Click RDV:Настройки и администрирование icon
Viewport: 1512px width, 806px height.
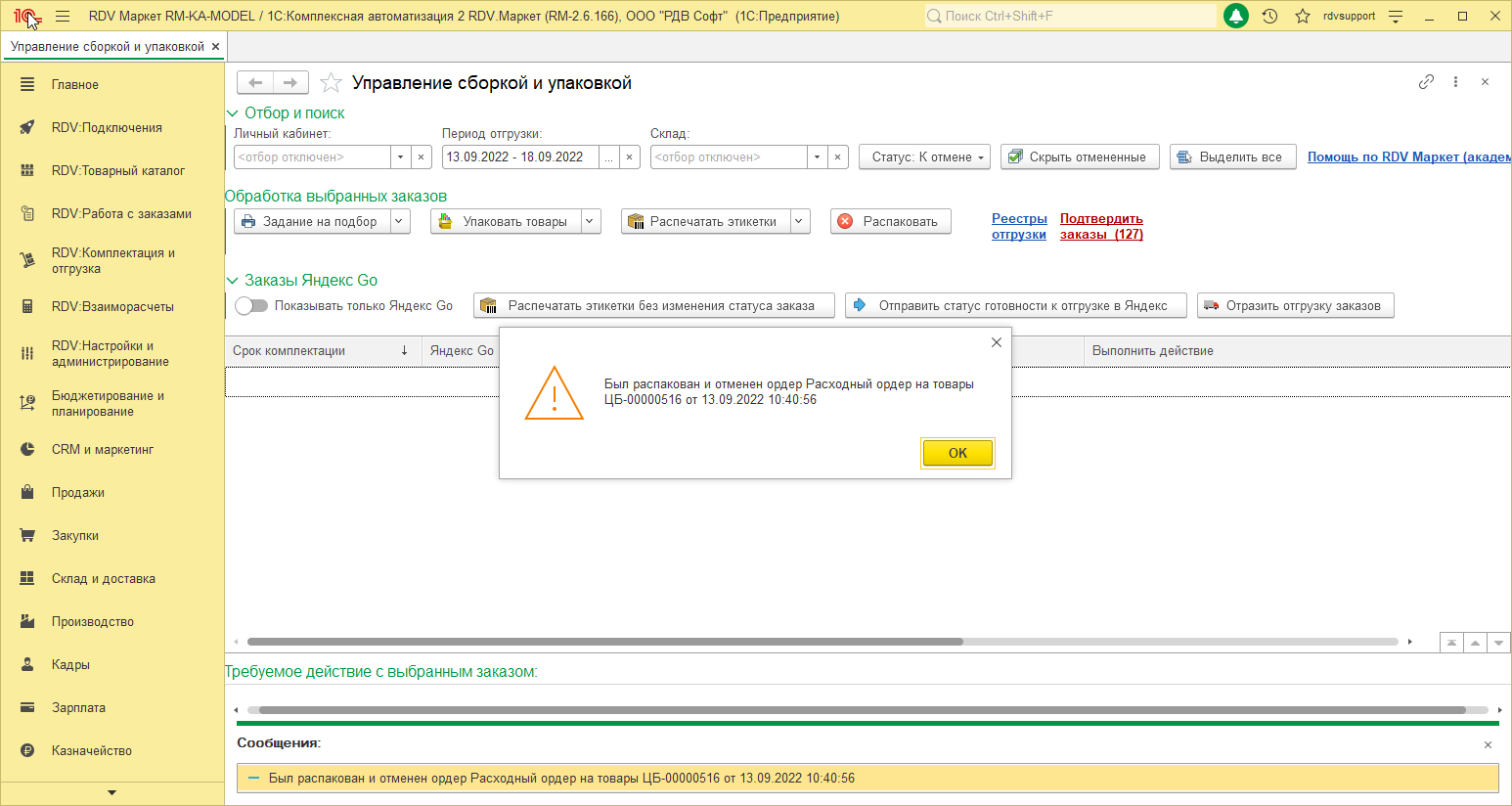pyautogui.click(x=27, y=353)
